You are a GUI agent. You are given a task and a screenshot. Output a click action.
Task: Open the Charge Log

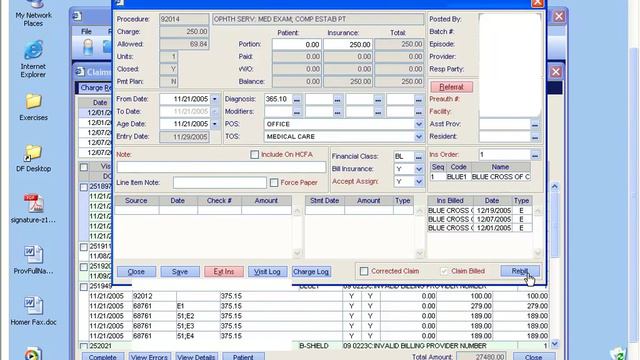[x=311, y=271]
